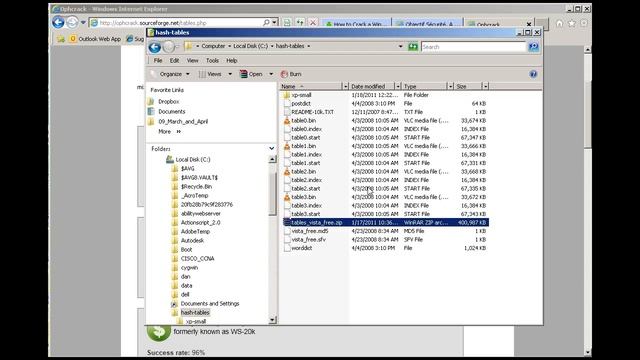Screen dimensions: 640x360
Task: Select $Recycle.Bin folder in tree
Action: coord(196,187)
